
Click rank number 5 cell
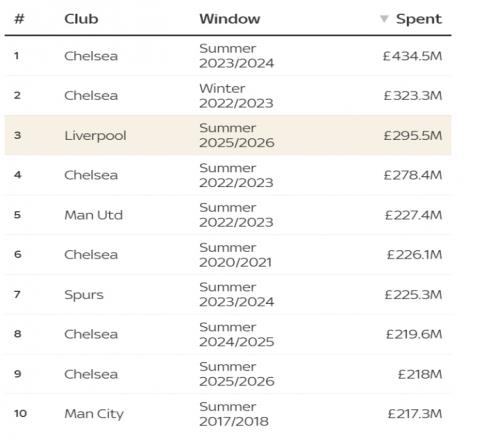click(x=17, y=215)
